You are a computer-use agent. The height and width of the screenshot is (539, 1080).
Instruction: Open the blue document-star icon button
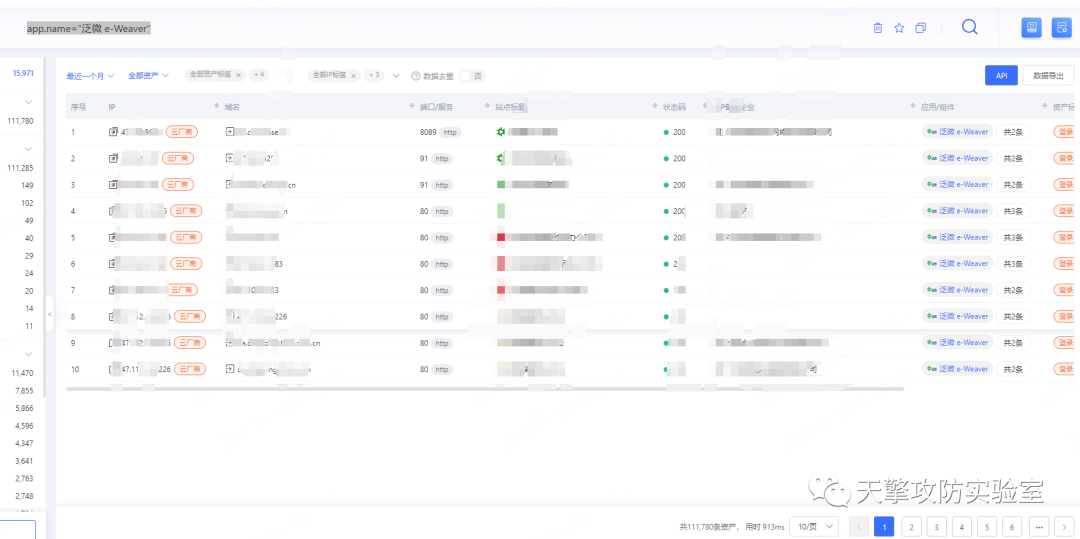(1061, 28)
